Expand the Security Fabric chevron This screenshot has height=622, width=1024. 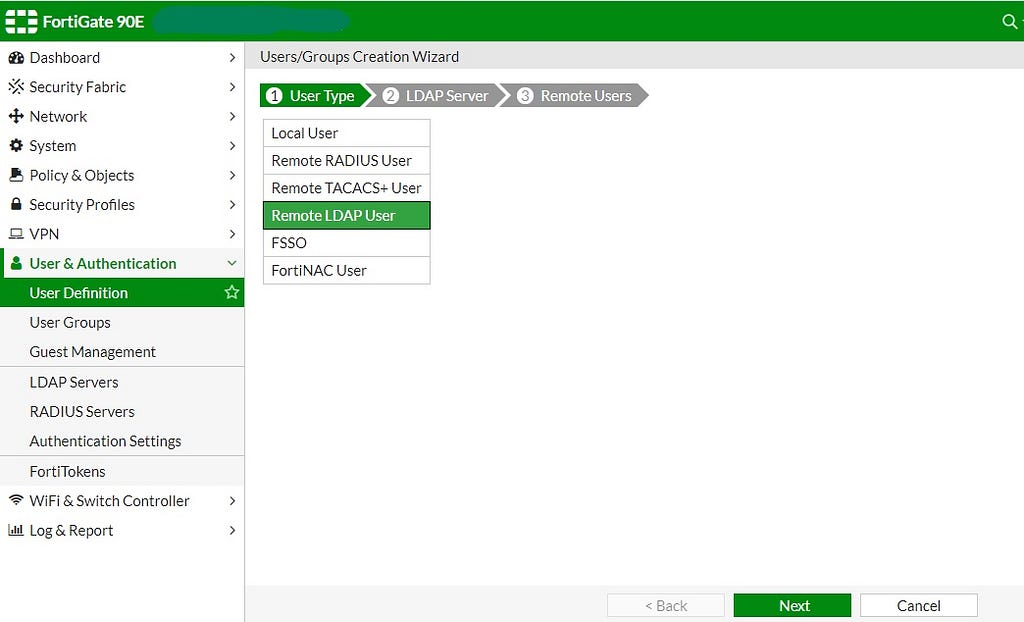[x=232, y=87]
